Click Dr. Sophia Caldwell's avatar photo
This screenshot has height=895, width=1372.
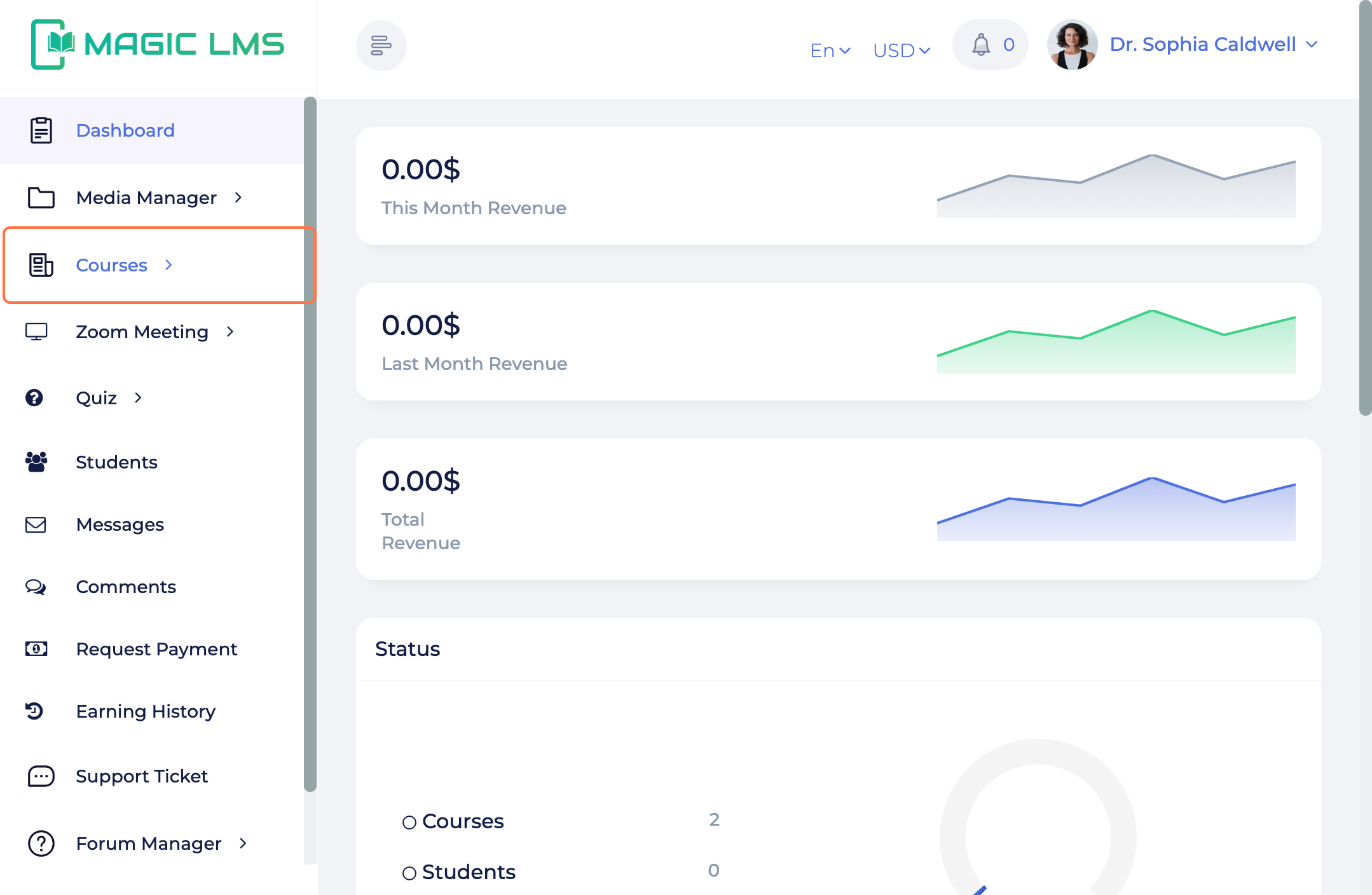click(1072, 44)
